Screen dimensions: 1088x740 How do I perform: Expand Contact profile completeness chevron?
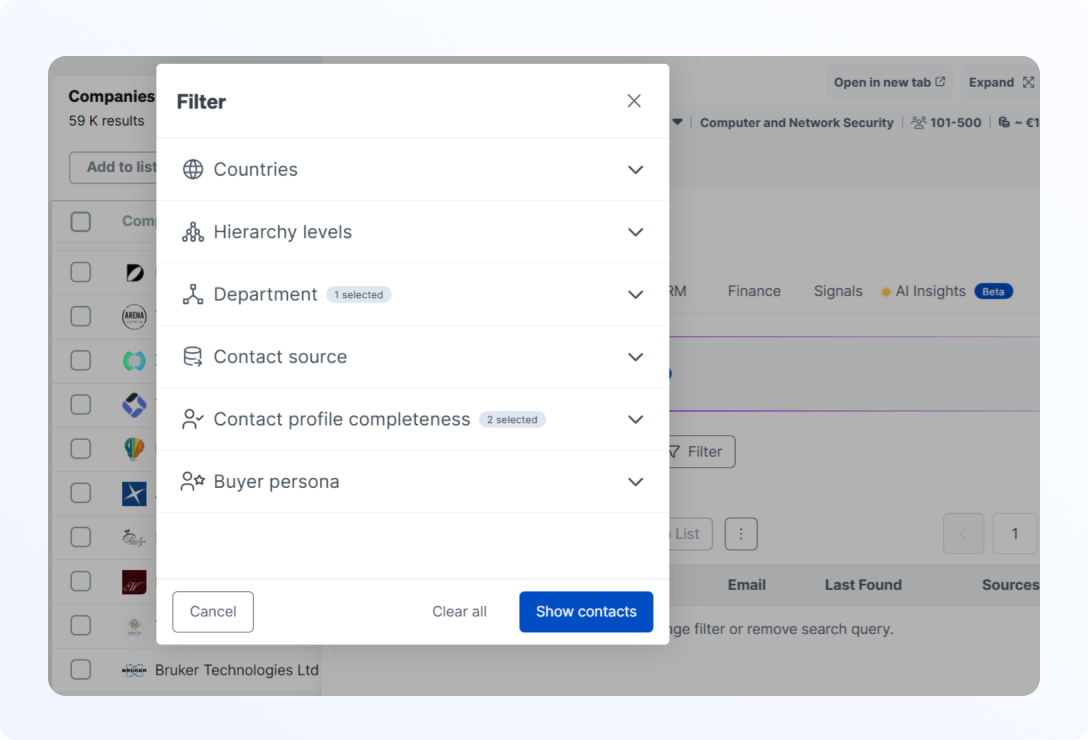click(635, 419)
